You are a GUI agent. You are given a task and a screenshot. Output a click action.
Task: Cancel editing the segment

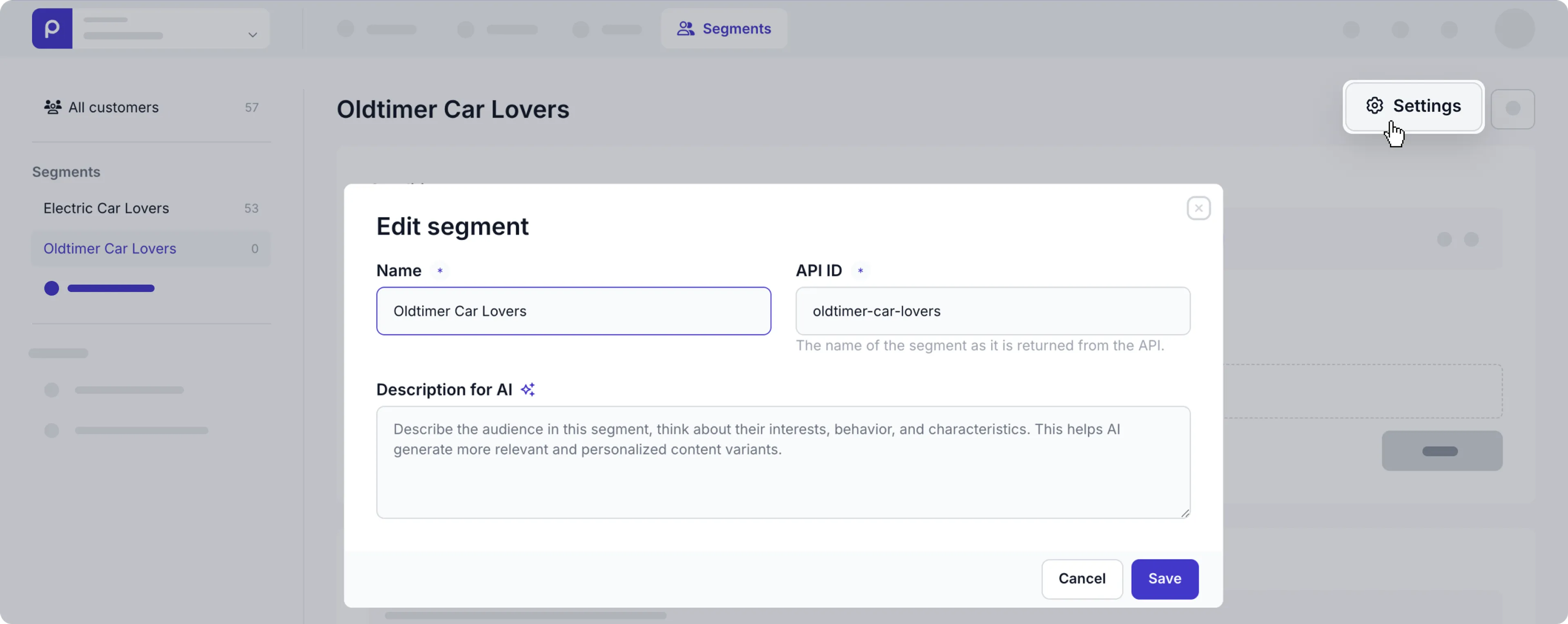pyautogui.click(x=1082, y=579)
